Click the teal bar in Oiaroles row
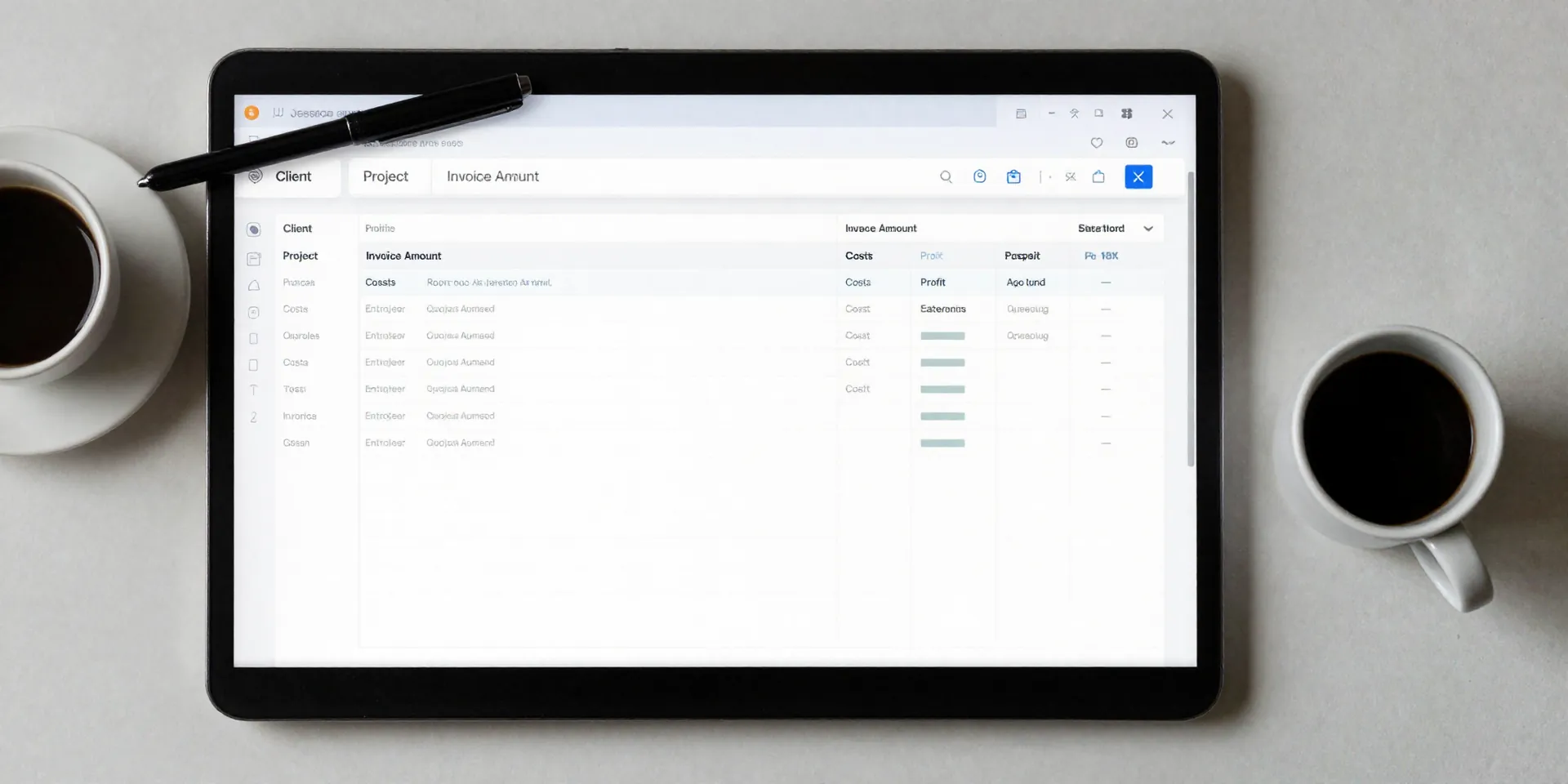The image size is (1568, 784). coord(942,336)
